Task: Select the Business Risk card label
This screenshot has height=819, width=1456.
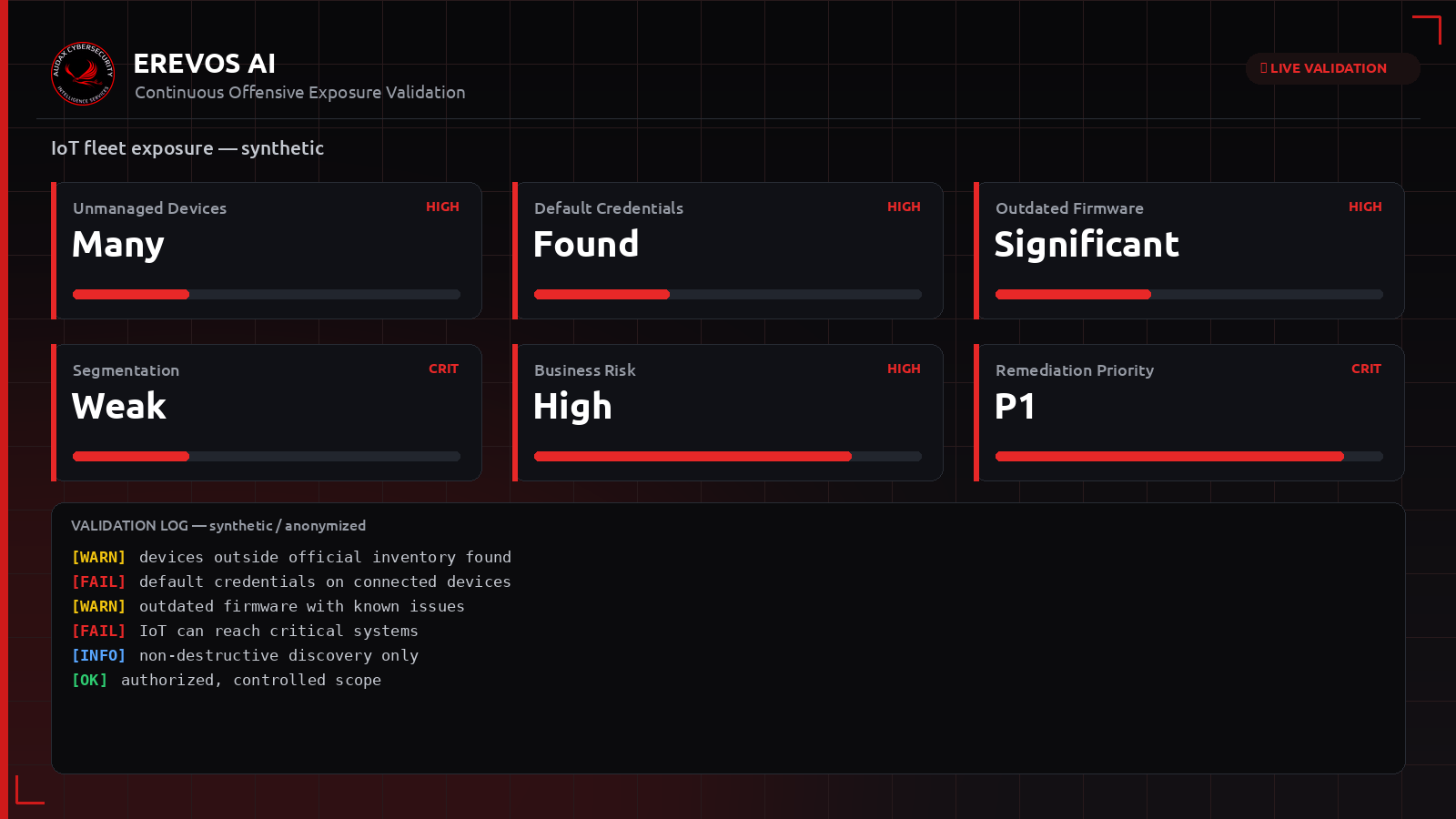Action: 585,370
